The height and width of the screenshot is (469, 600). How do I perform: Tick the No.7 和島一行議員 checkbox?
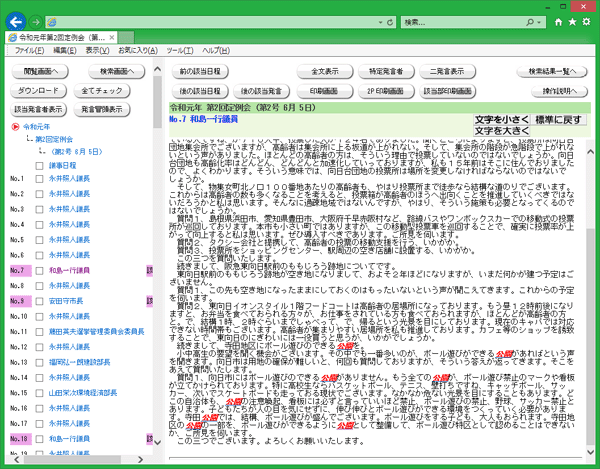pos(39,270)
